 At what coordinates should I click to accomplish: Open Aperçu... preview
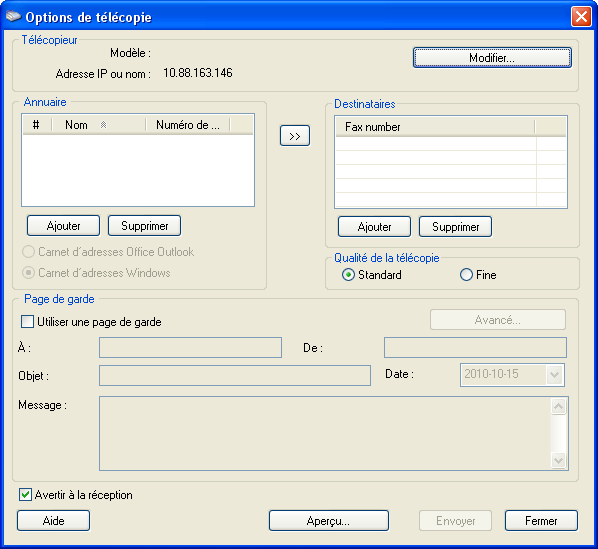(x=328, y=521)
